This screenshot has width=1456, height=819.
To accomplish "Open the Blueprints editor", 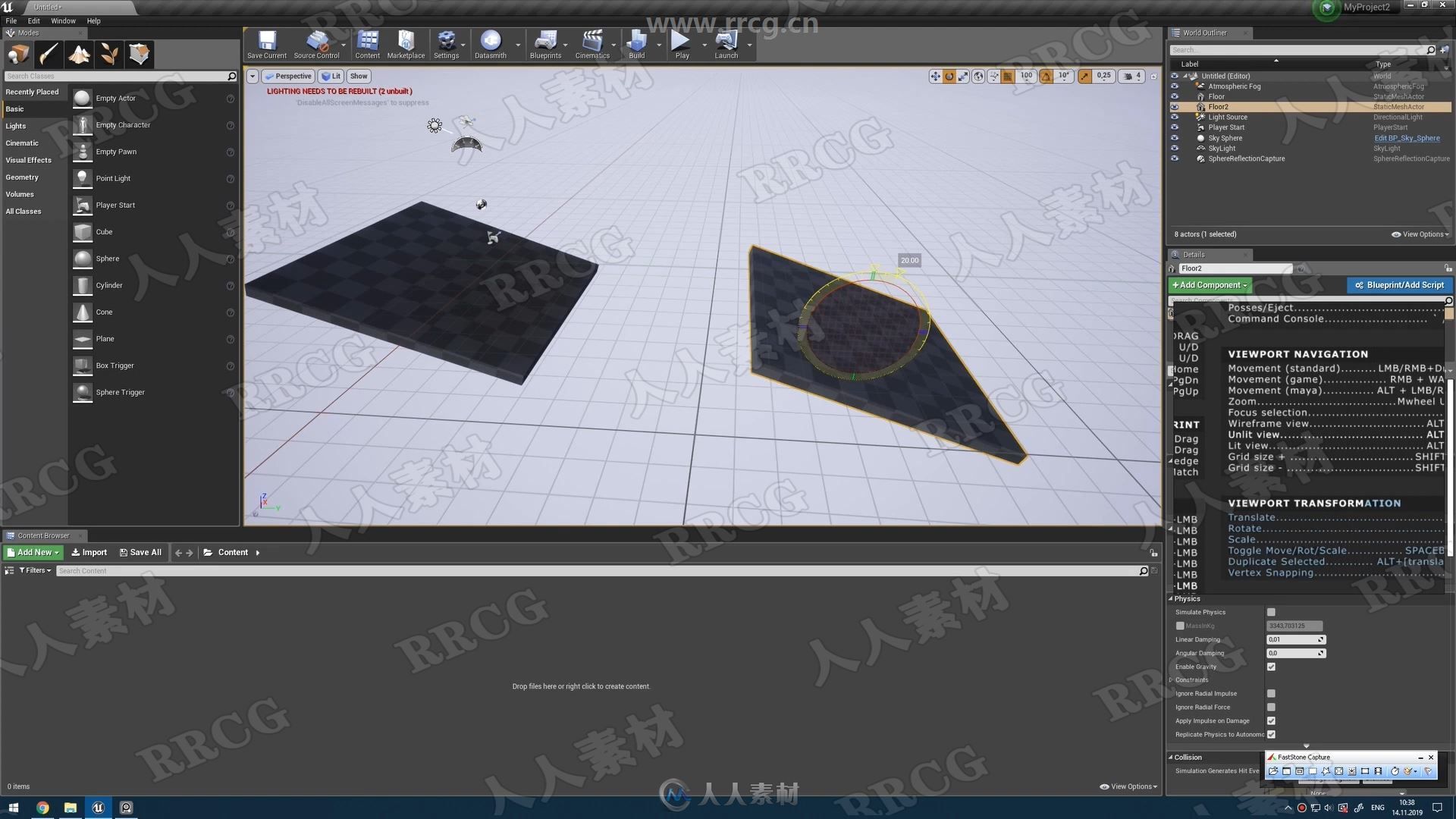I will (x=543, y=43).
